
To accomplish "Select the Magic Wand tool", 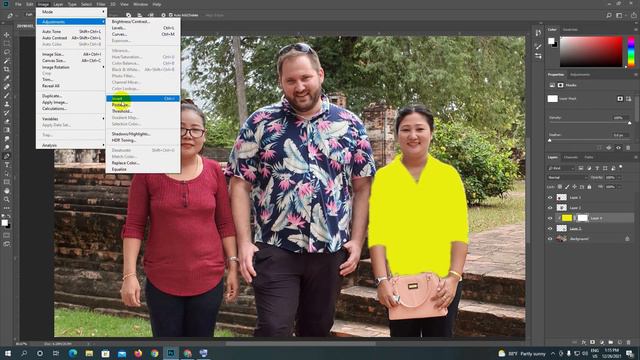I will (7, 61).
